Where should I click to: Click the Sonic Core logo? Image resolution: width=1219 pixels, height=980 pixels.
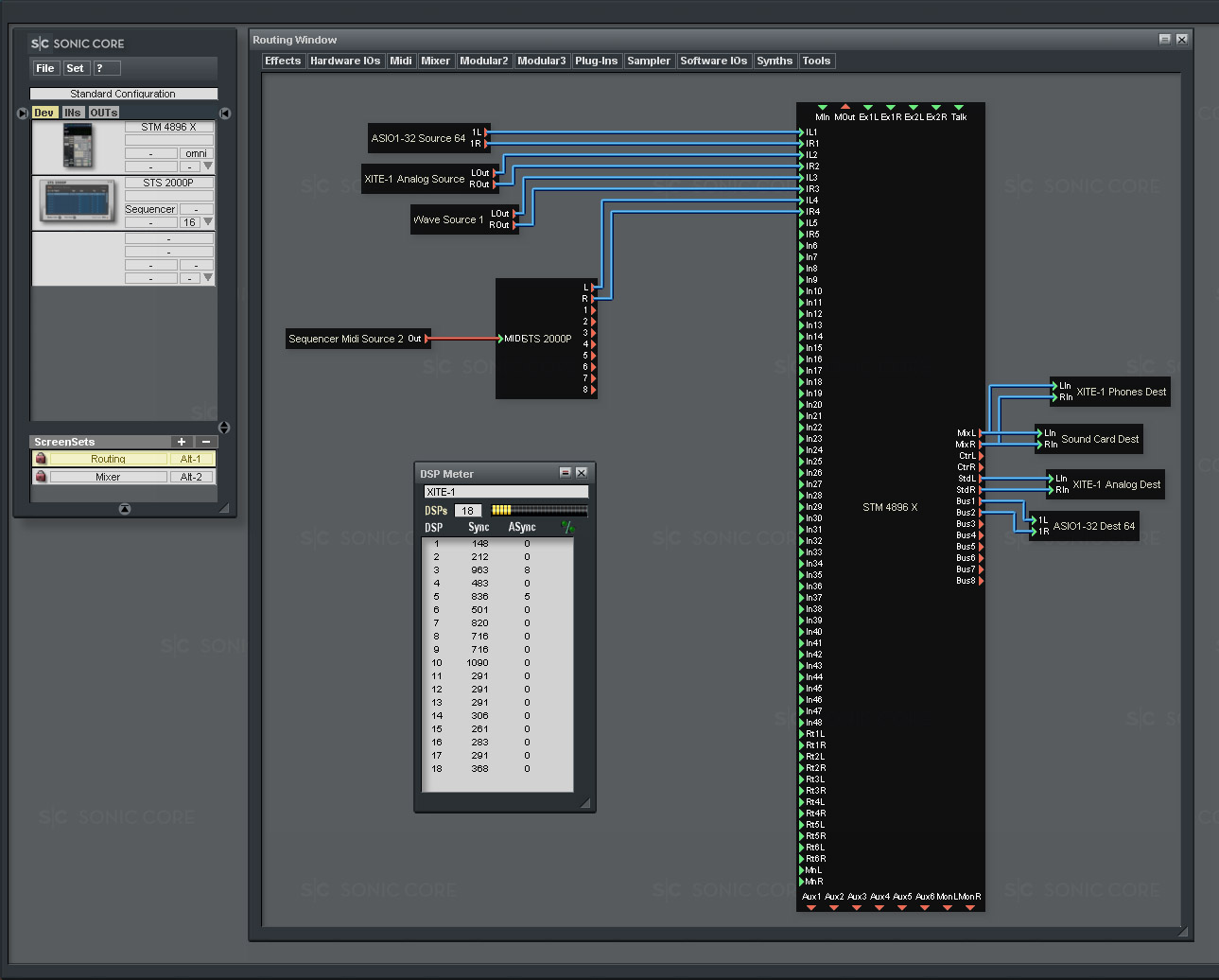(78, 44)
